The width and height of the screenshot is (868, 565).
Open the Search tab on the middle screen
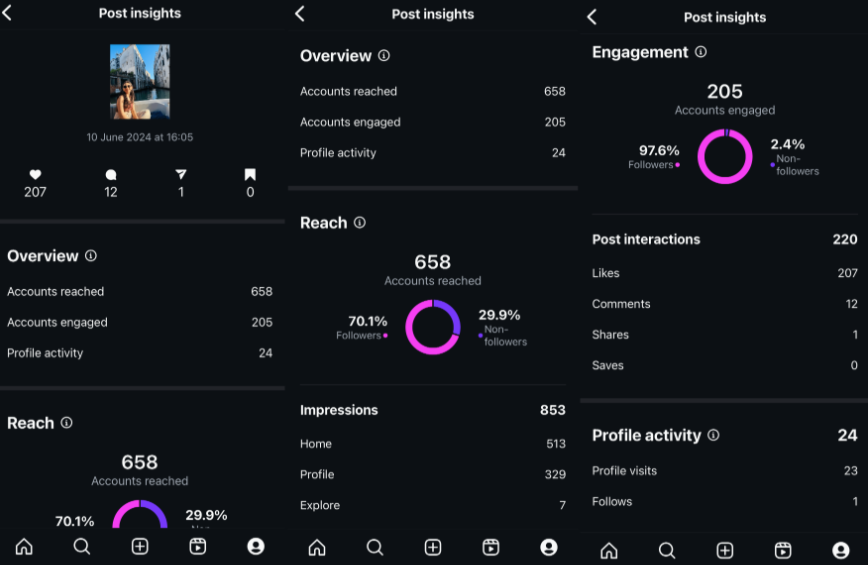click(375, 548)
